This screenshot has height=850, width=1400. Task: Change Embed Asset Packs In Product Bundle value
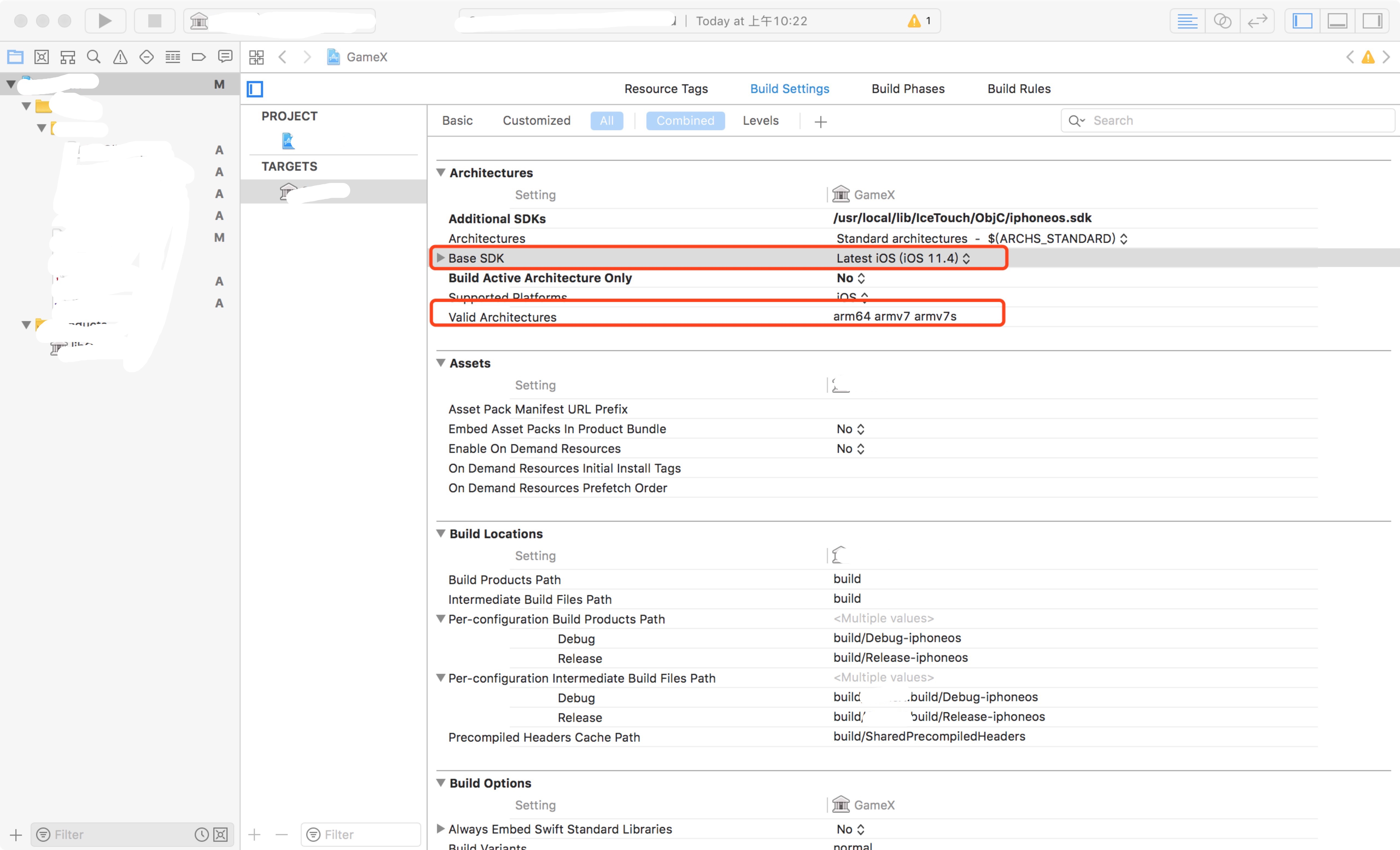point(851,429)
